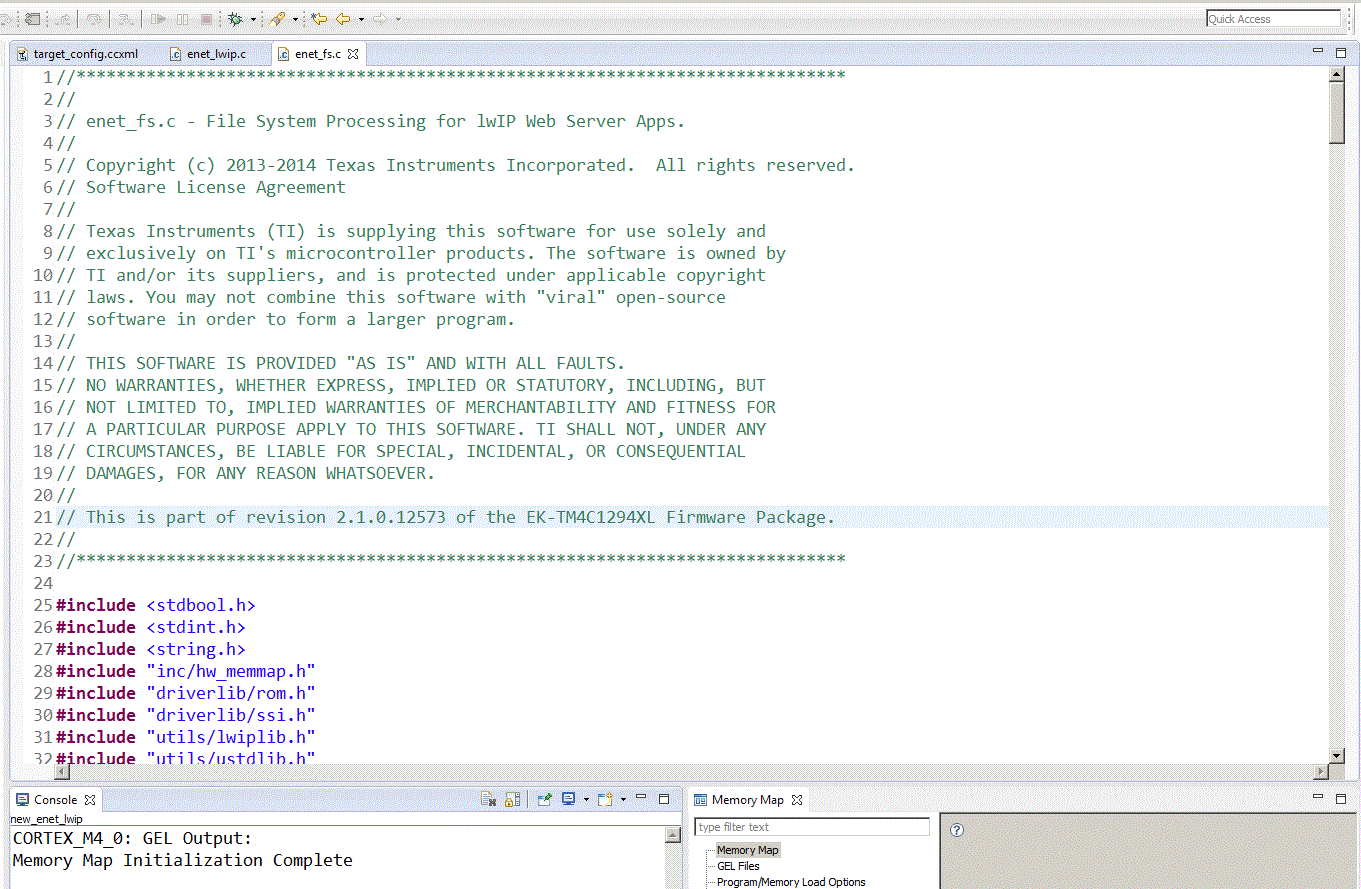Minimize the Memory Map view
This screenshot has width=1361, height=889.
point(1317,798)
